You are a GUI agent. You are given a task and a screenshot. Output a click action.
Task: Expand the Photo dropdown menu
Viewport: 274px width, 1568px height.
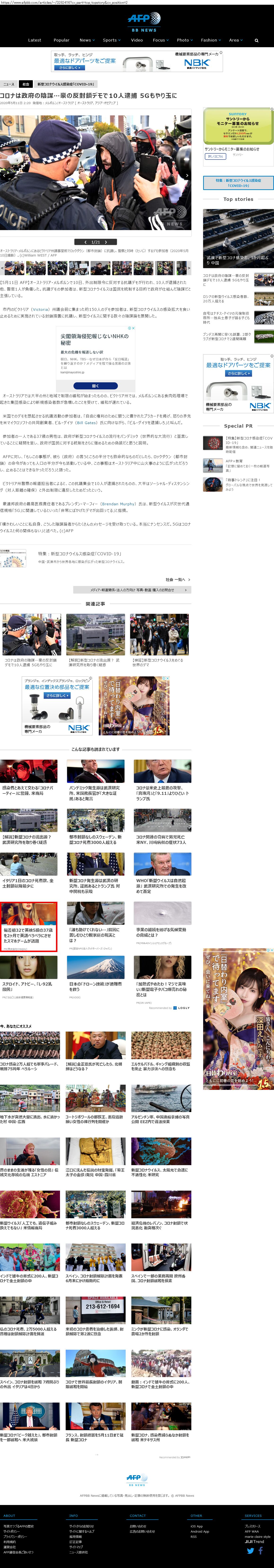coord(184,40)
